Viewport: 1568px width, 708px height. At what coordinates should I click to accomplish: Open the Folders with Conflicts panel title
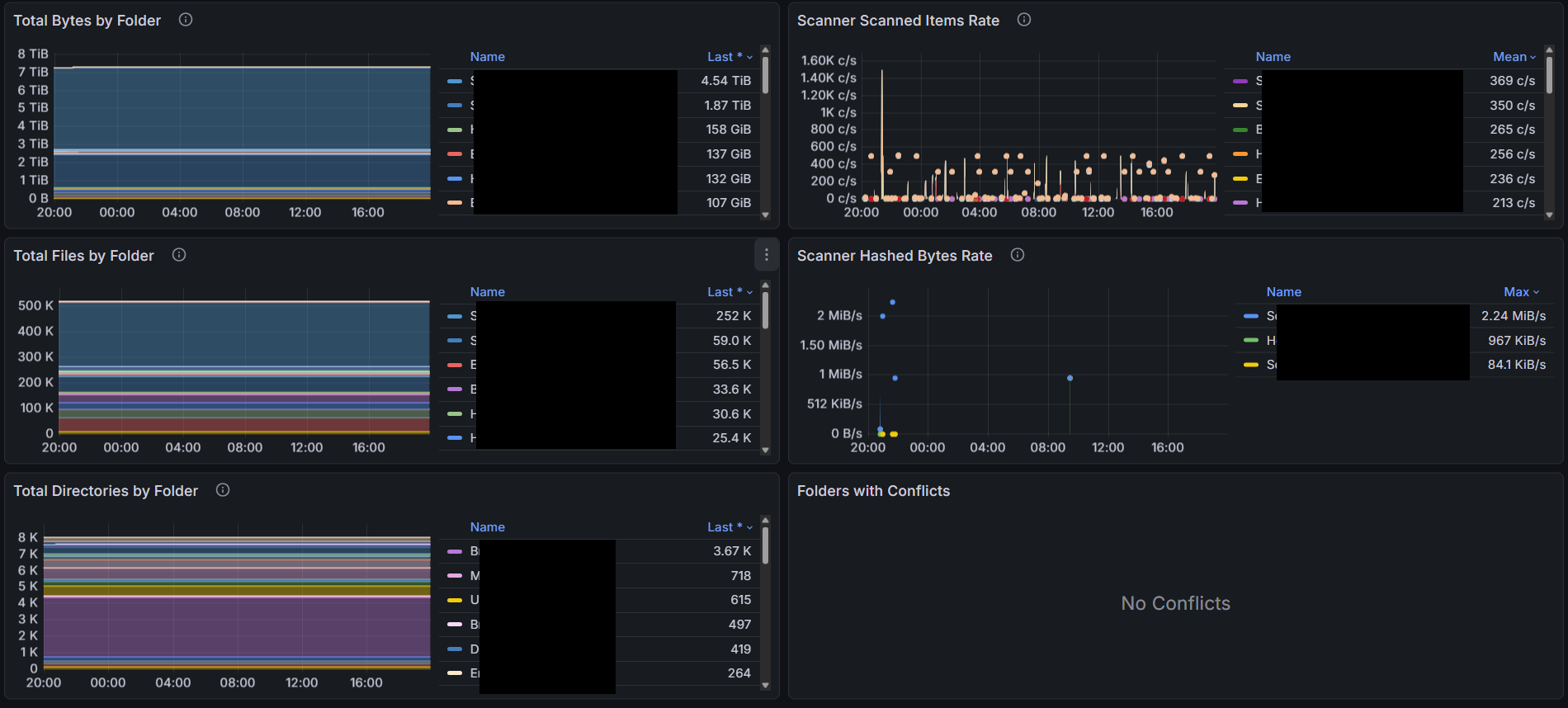click(873, 491)
